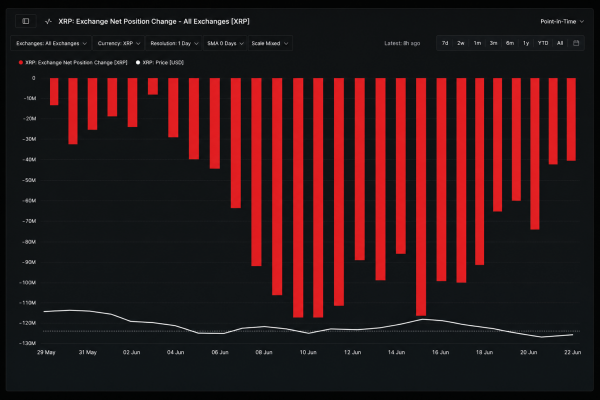600x400 pixels.
Task: Open the SMA 0 Days dropdown
Action: pos(225,43)
